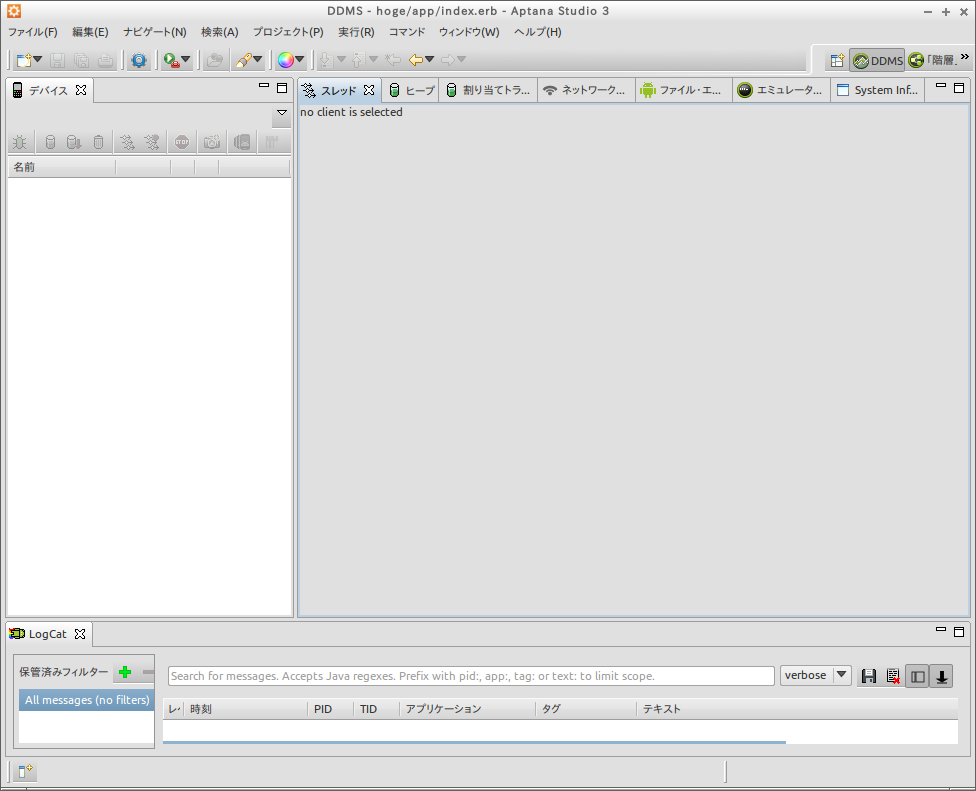Click the open folder toolbar icon

click(215, 60)
